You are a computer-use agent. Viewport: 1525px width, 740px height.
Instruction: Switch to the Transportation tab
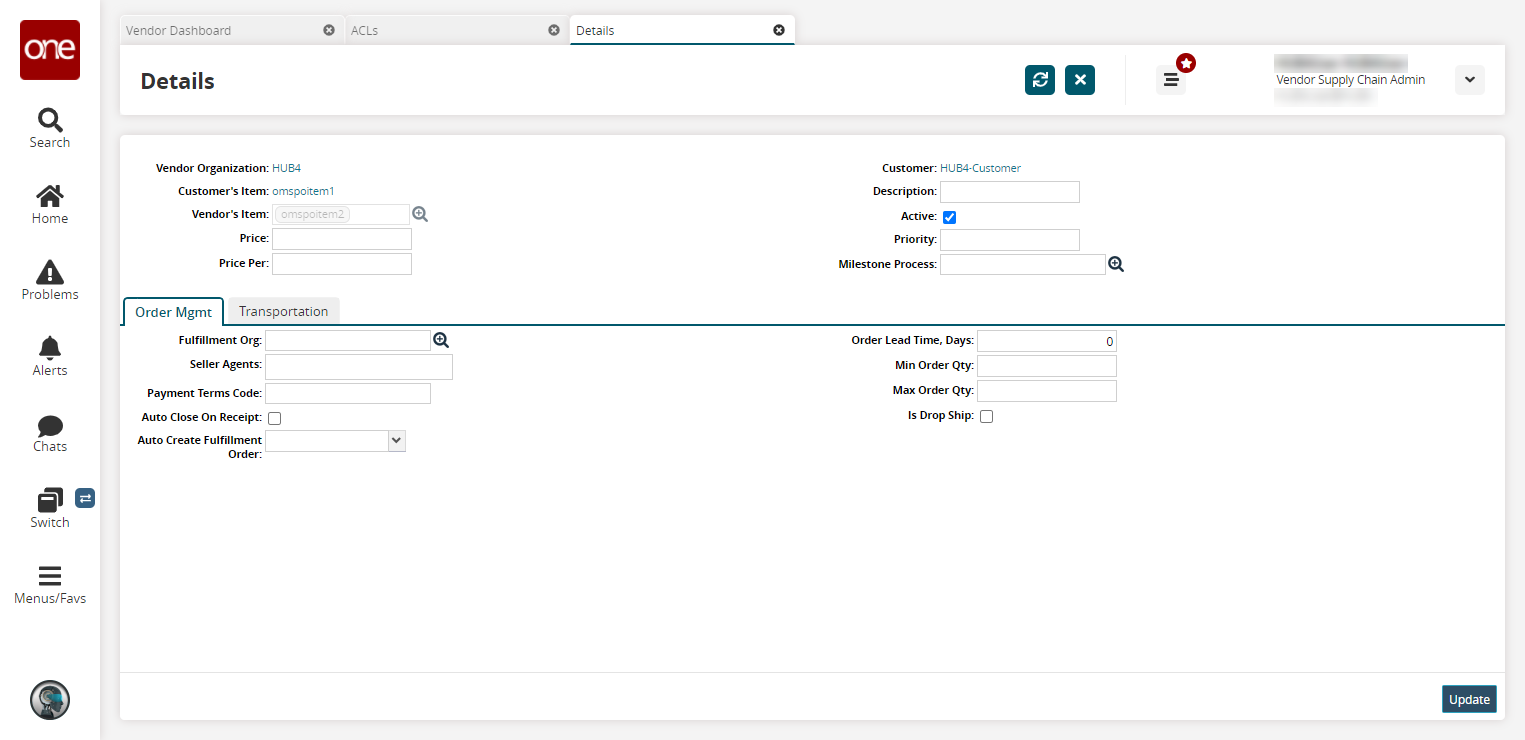point(283,311)
